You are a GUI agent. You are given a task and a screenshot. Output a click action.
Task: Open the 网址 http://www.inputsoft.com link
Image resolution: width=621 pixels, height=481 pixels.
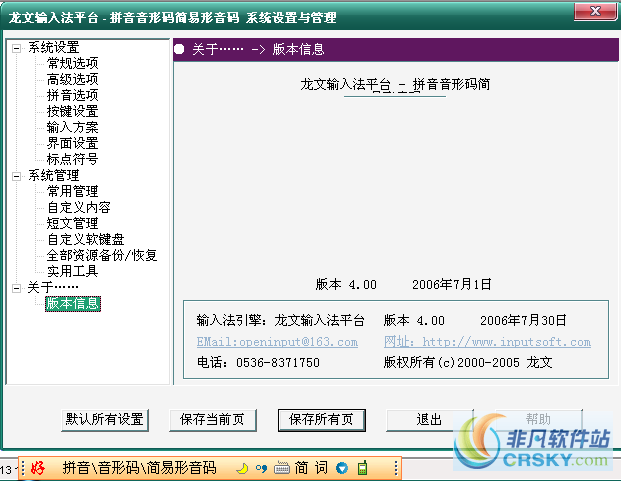(488, 342)
